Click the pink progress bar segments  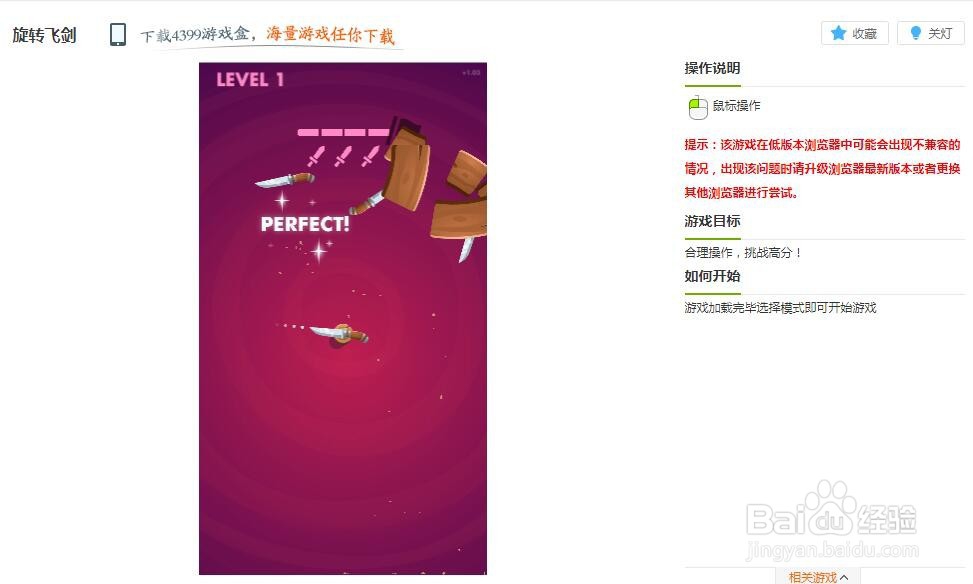click(343, 132)
